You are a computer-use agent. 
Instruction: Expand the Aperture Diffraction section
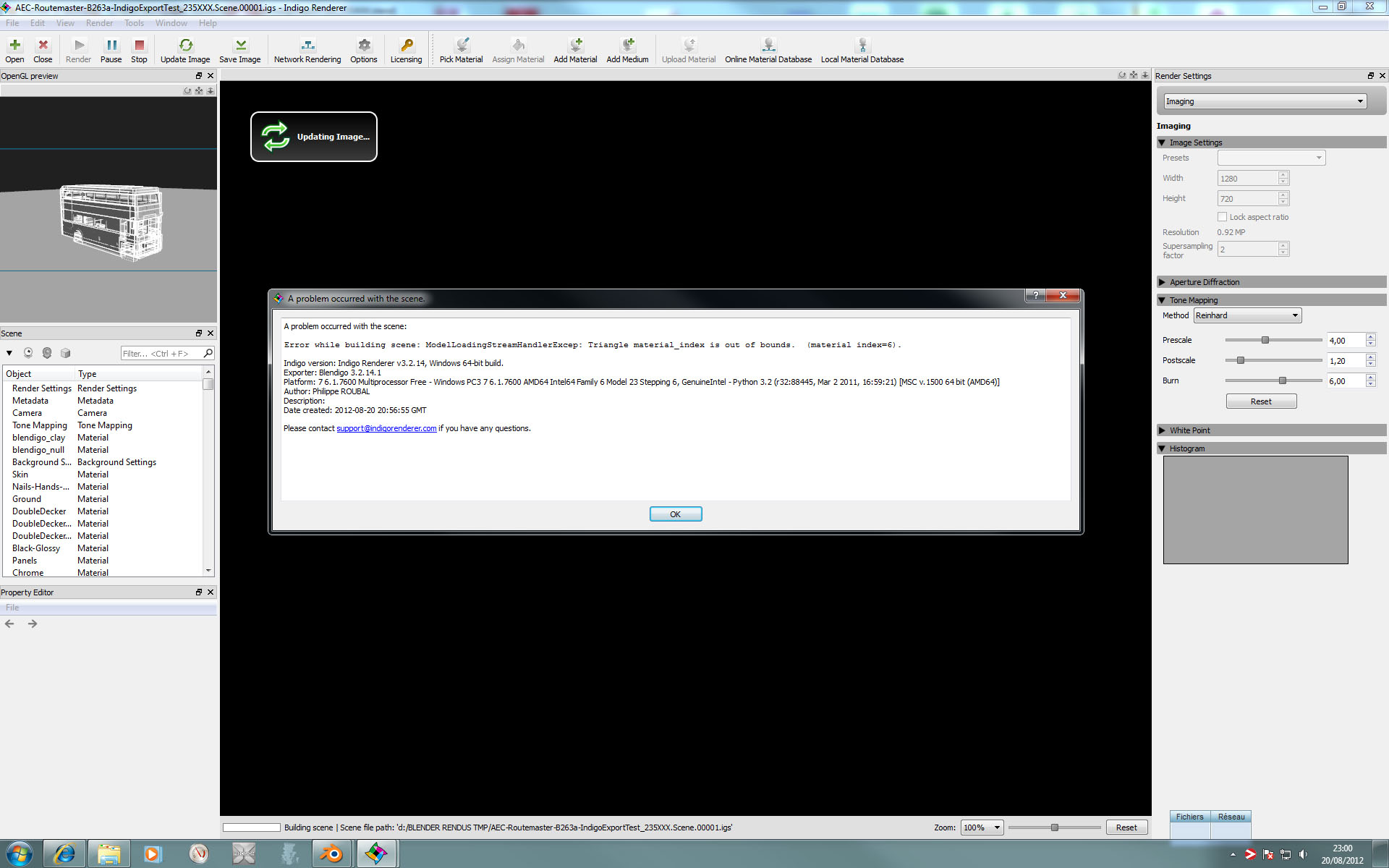pyautogui.click(x=1162, y=282)
